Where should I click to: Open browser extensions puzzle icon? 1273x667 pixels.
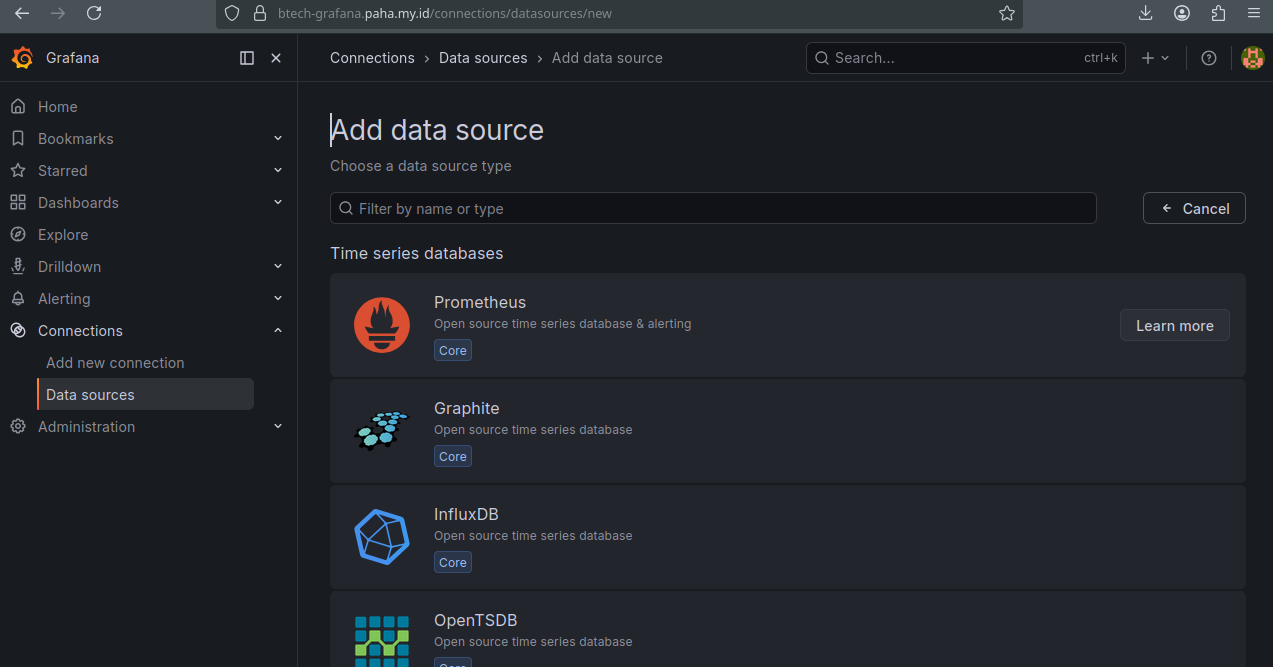[x=1218, y=13]
